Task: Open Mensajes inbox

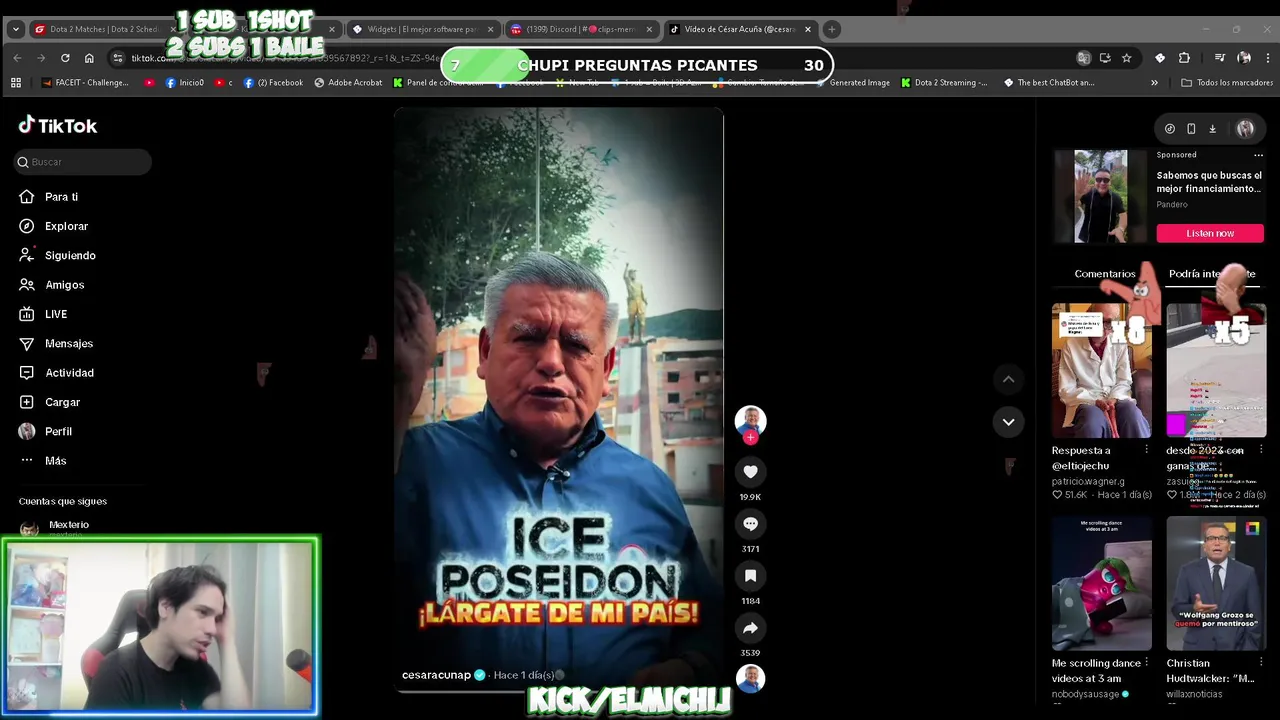Action: tap(56, 343)
